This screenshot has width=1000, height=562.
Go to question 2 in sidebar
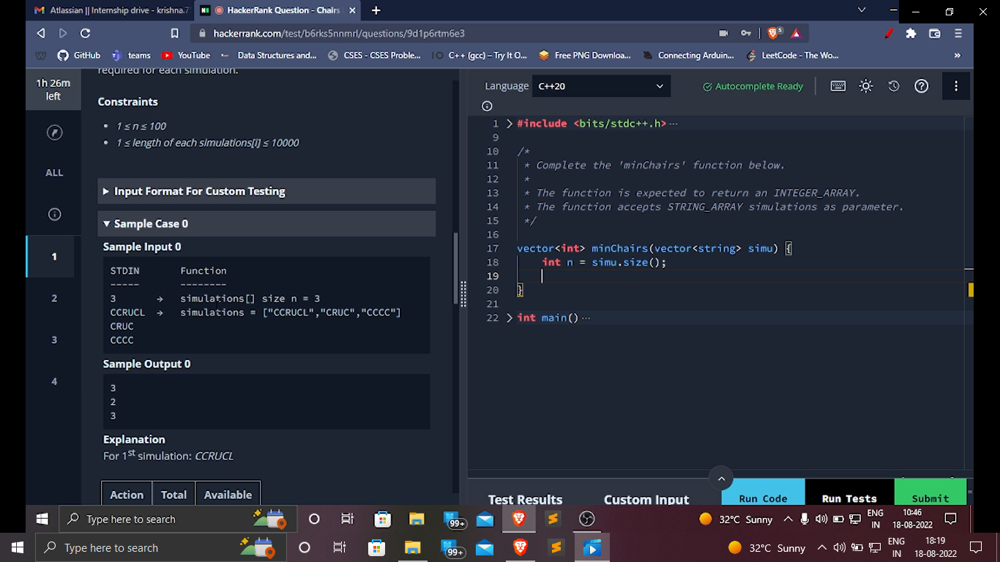tap(54, 298)
